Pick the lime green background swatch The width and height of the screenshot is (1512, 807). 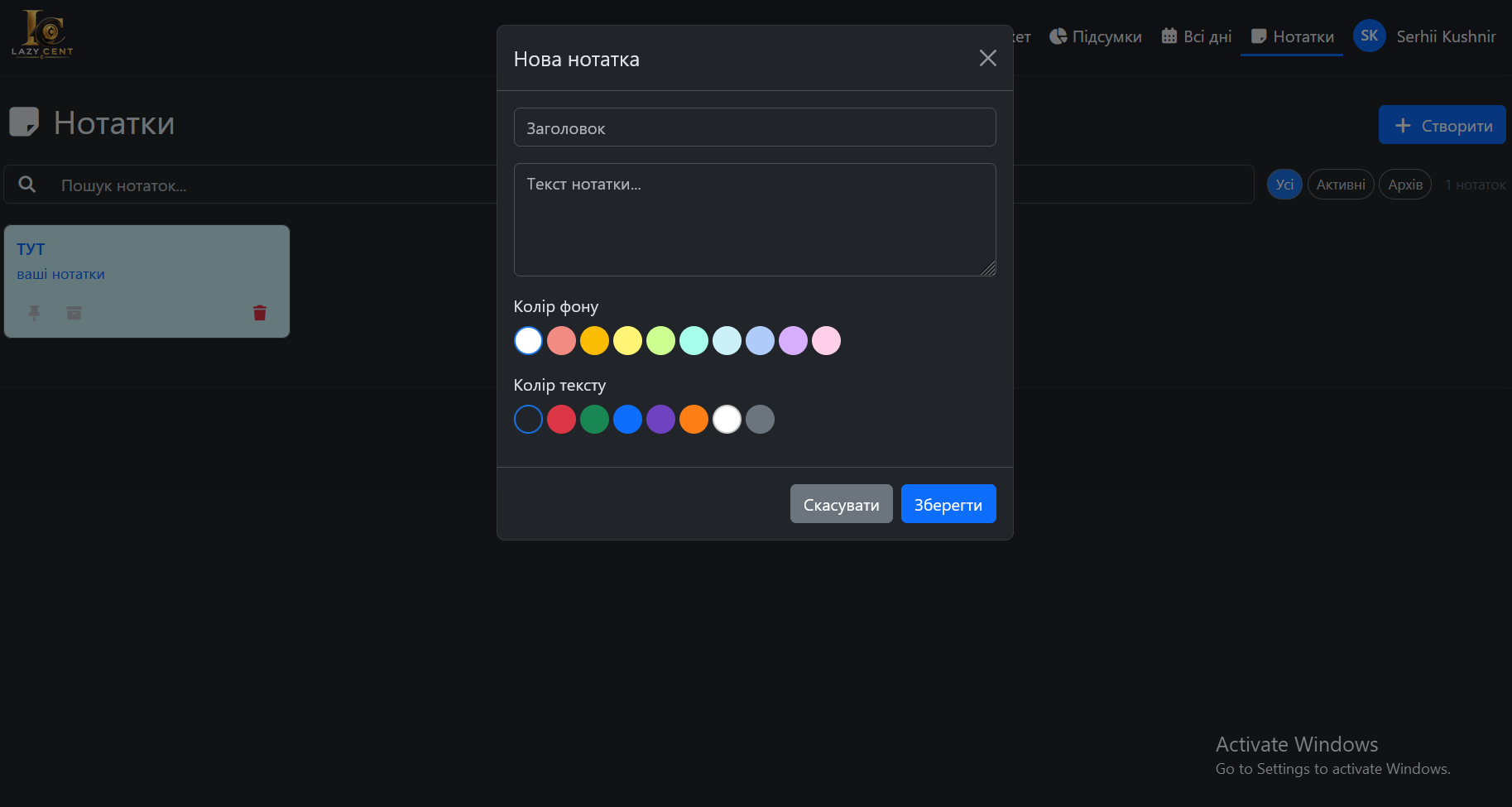(x=660, y=340)
